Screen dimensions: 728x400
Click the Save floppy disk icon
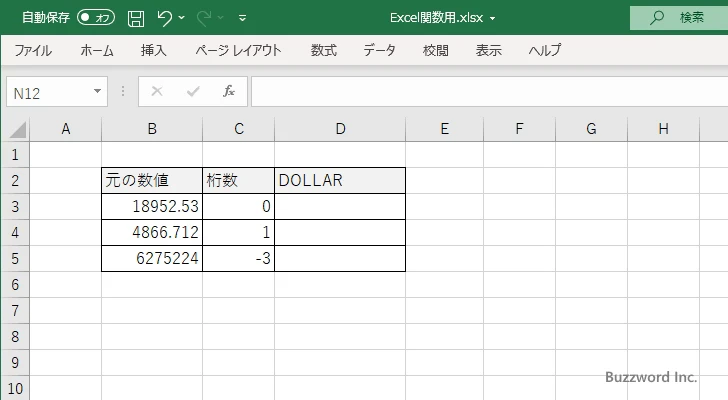(x=136, y=19)
